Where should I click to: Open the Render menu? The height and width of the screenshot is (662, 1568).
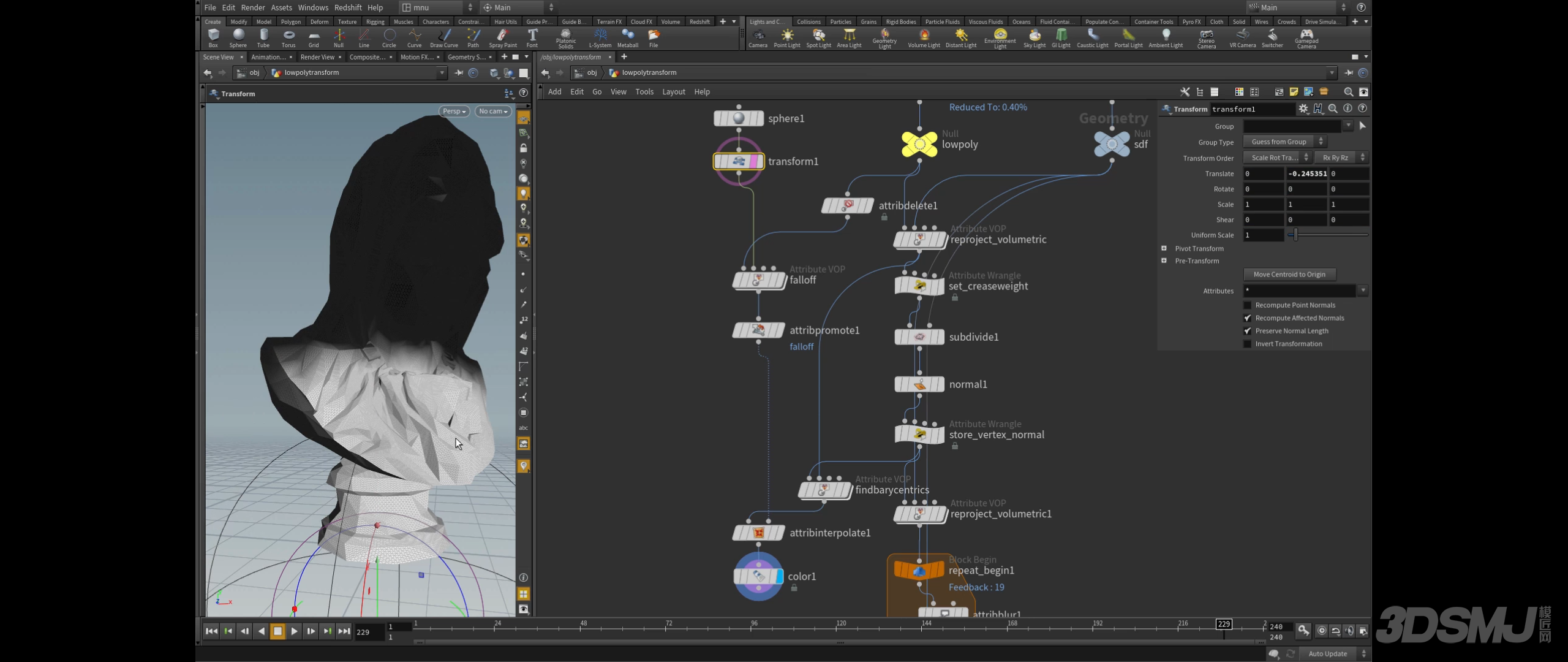click(253, 7)
